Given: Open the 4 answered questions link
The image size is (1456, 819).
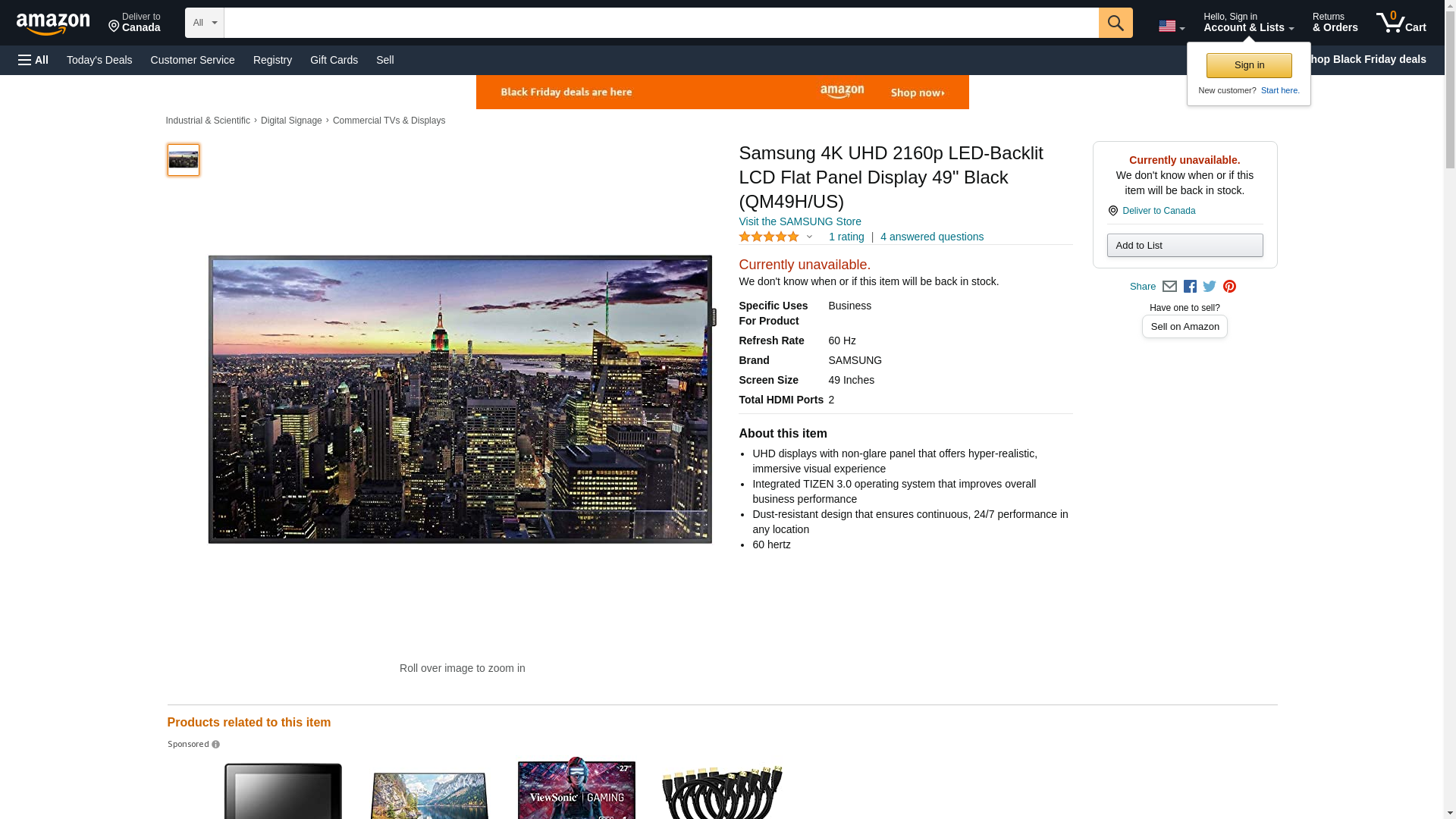Looking at the screenshot, I should (931, 237).
